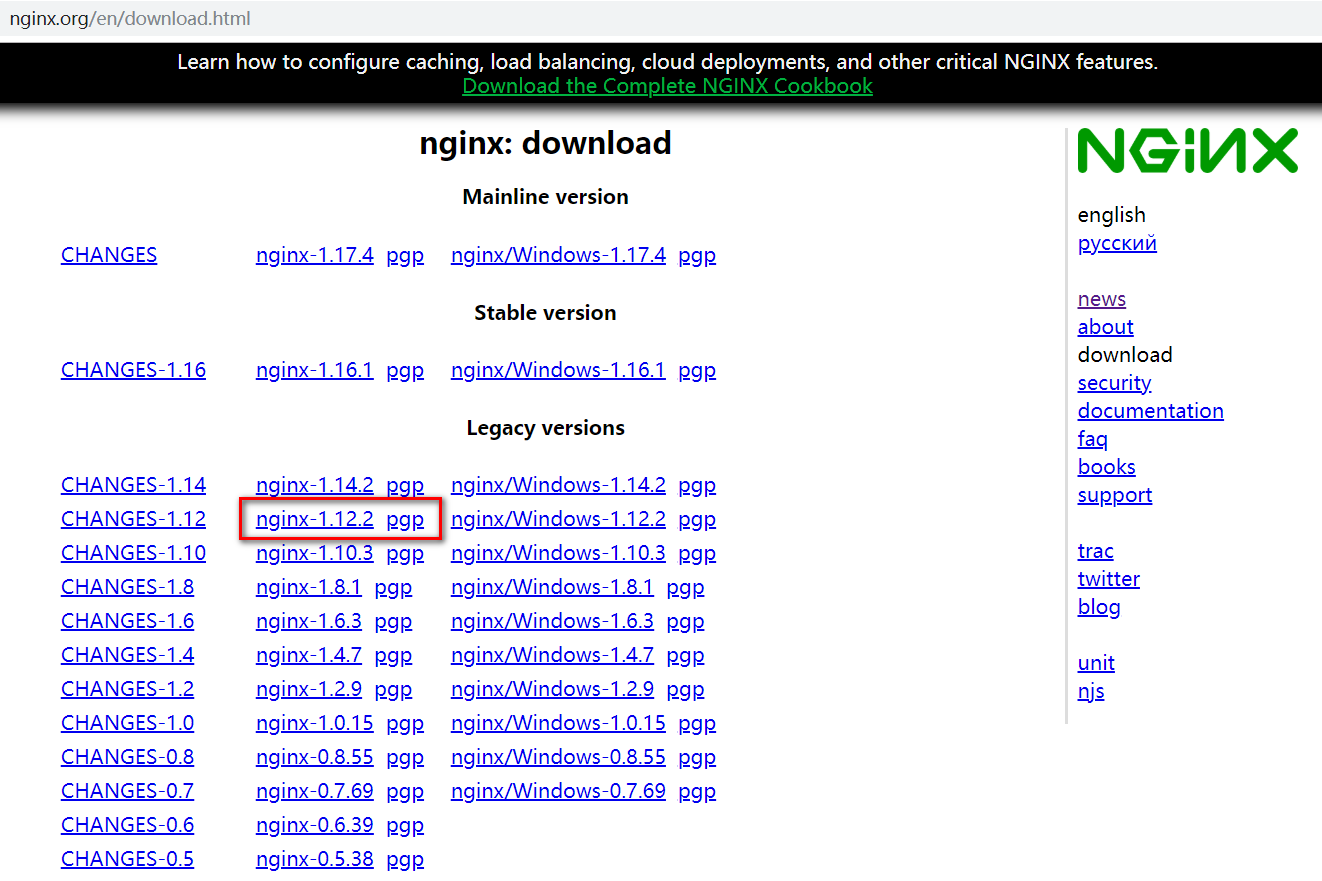Image resolution: width=1322 pixels, height=881 pixels.
Task: Open Download the Complete NGINX Cookbook link
Action: [x=667, y=86]
